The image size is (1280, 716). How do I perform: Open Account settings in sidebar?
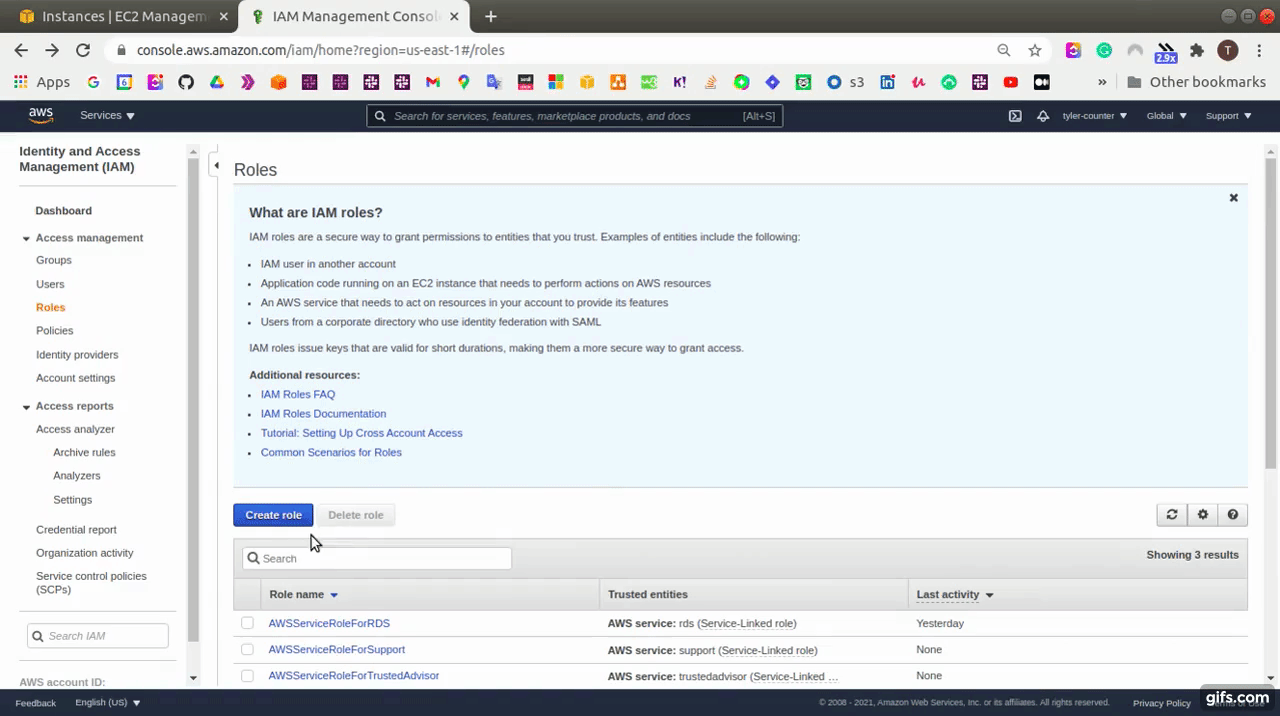(x=76, y=378)
